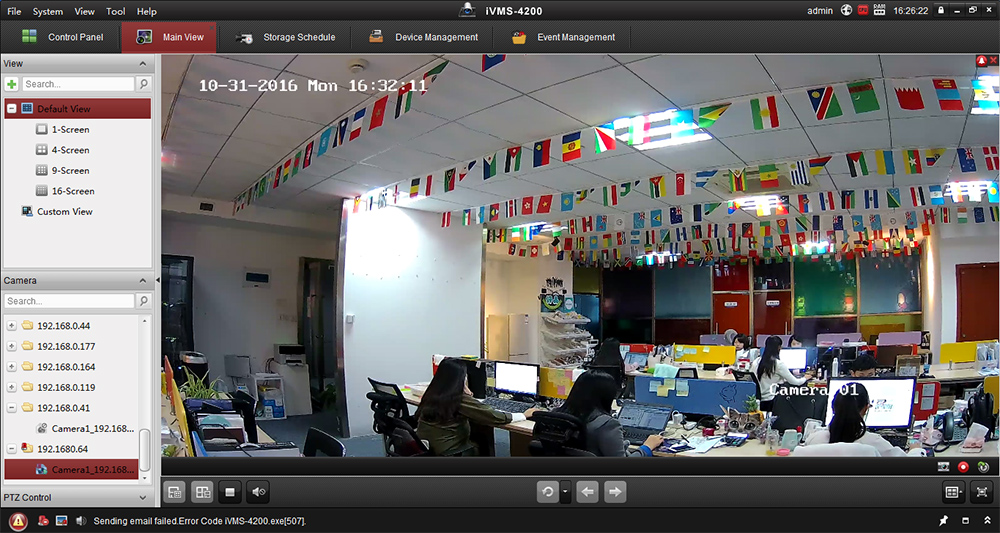Click the Camera search input field

68,301
